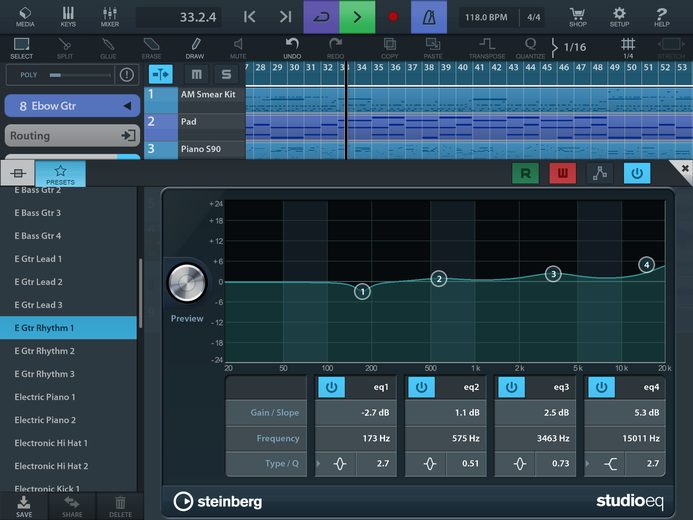Enable Read automation (R)
The height and width of the screenshot is (520, 693).
click(525, 173)
